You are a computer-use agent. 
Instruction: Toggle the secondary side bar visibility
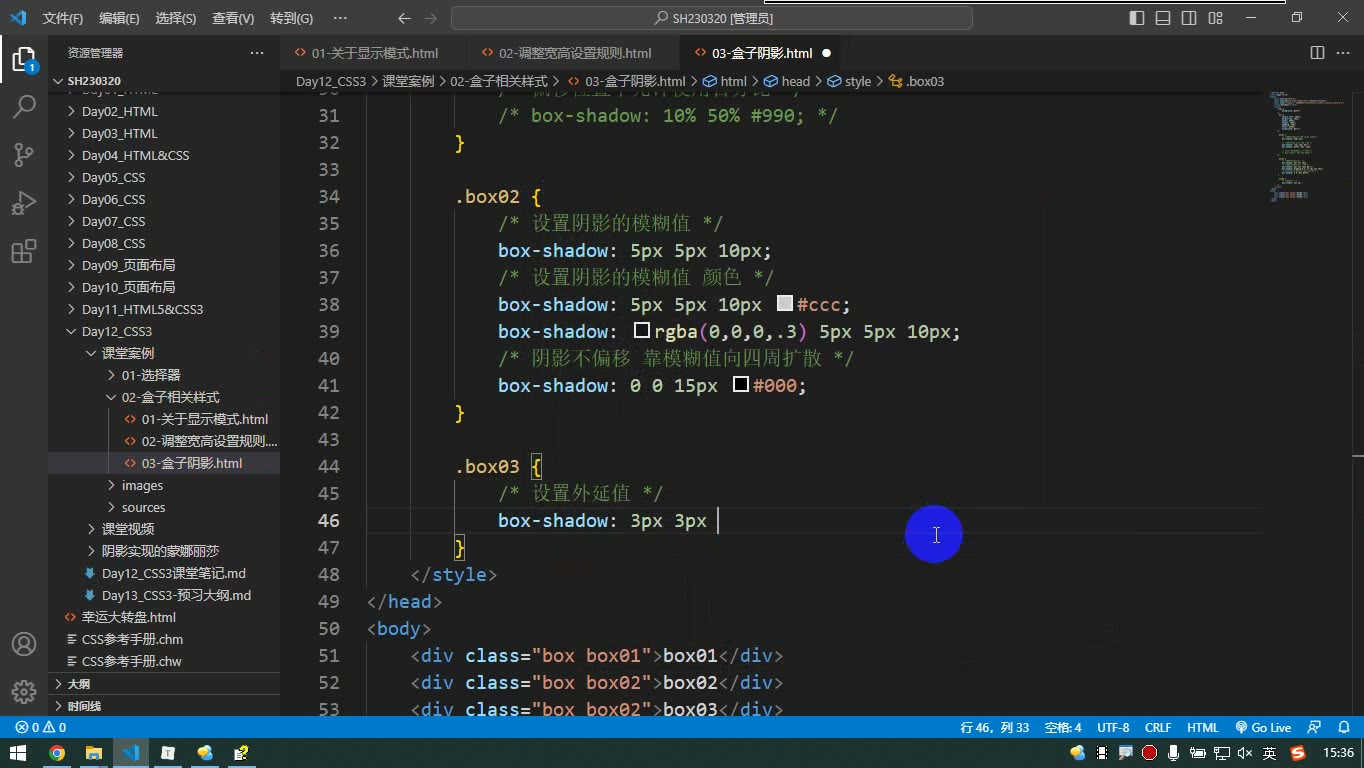1189,18
